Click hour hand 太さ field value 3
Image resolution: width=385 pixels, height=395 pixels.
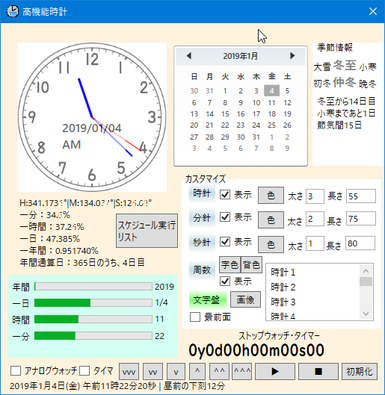tap(315, 196)
